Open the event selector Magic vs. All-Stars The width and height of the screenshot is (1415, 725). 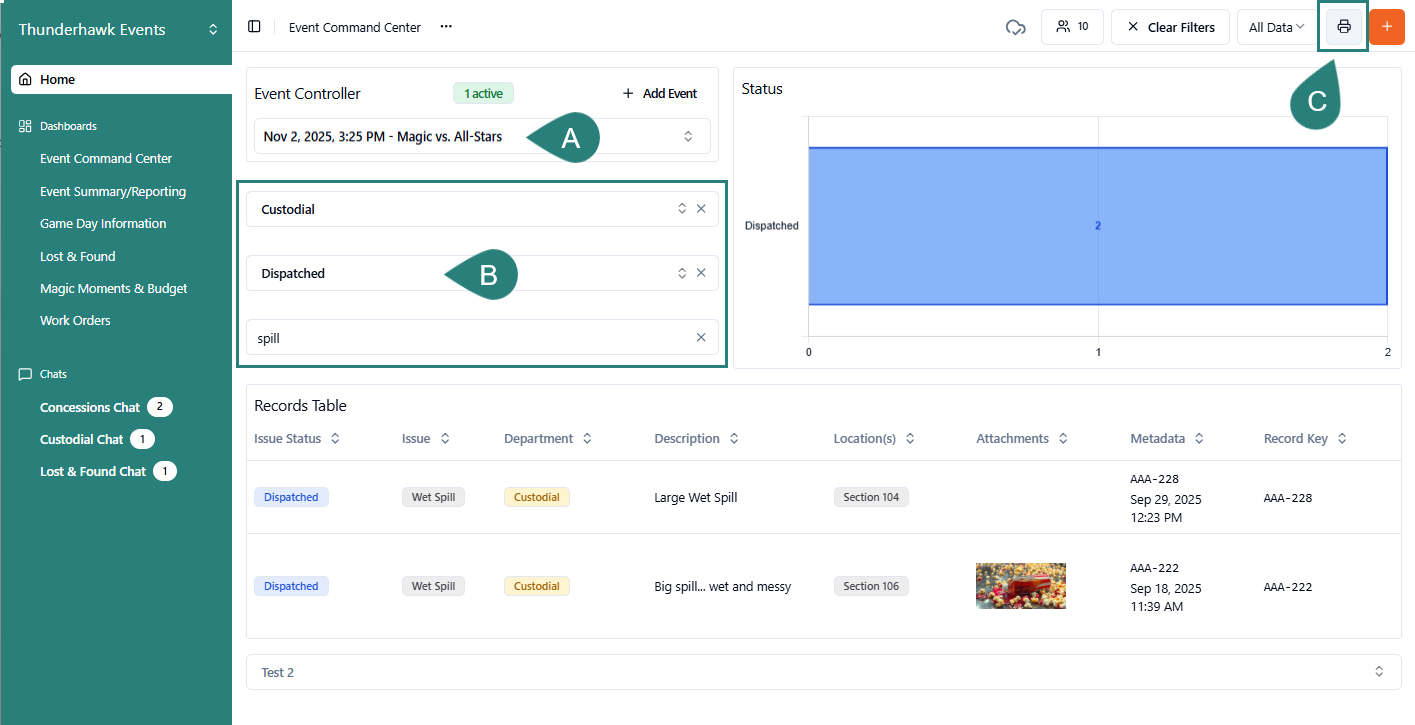[x=482, y=136]
